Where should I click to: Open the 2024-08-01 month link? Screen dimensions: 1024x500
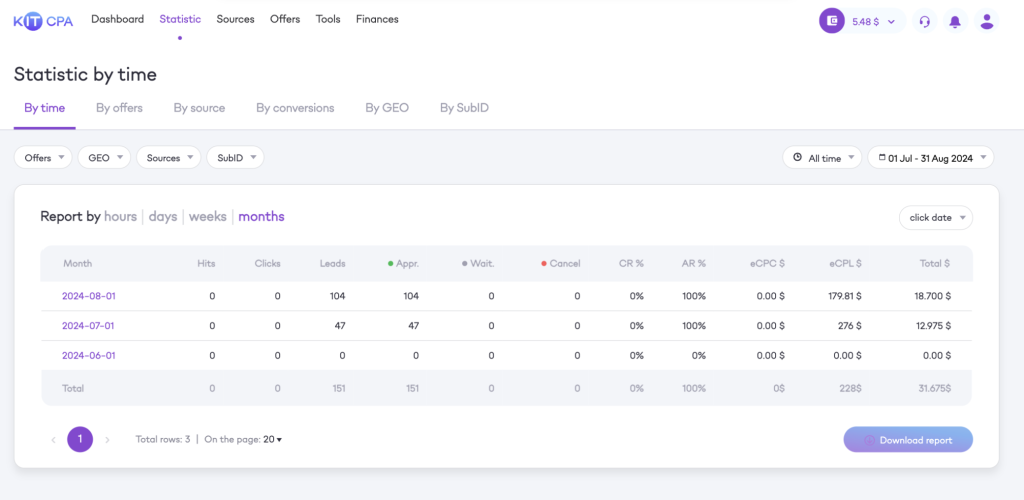(89, 296)
